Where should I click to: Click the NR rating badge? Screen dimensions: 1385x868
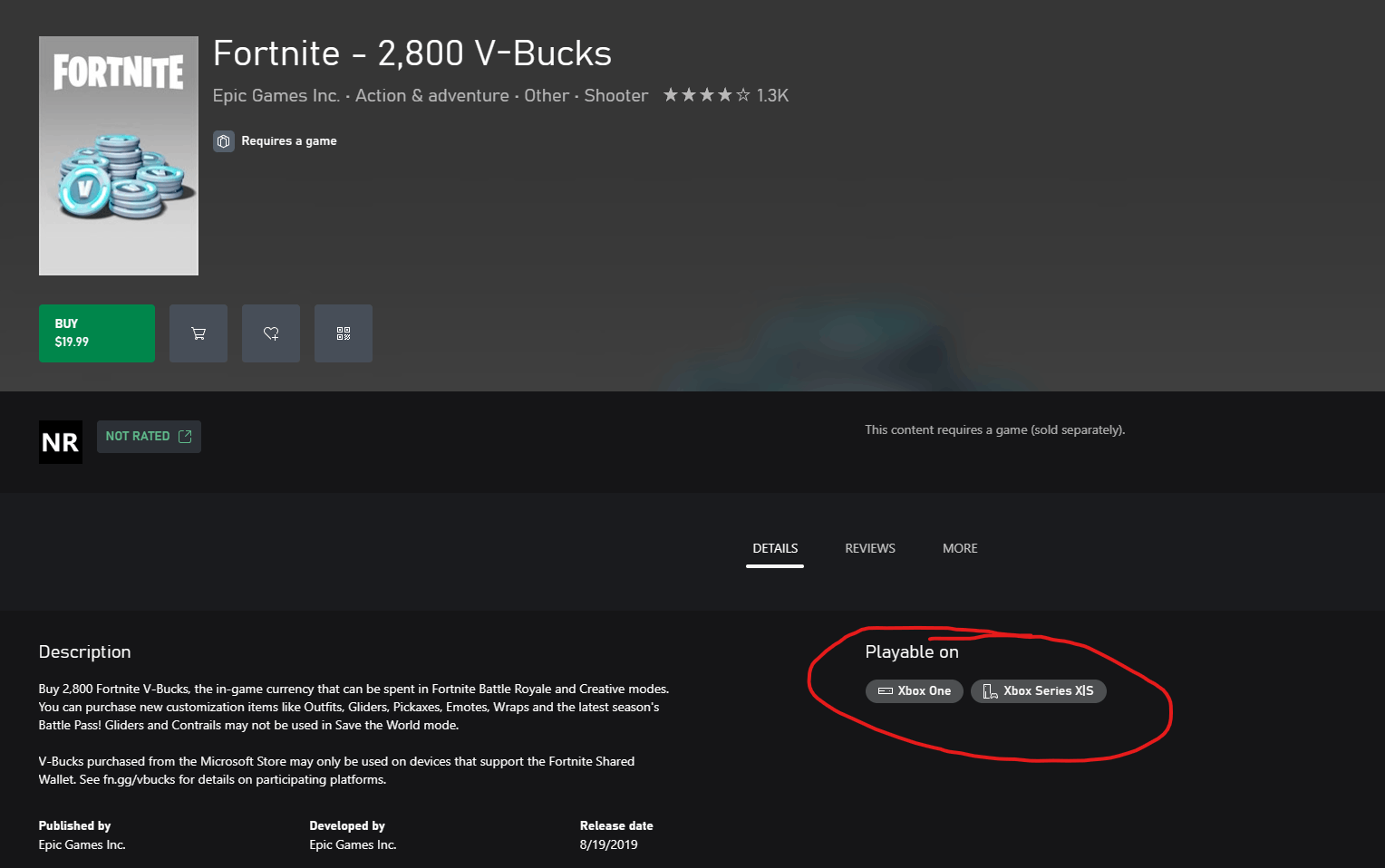61,442
